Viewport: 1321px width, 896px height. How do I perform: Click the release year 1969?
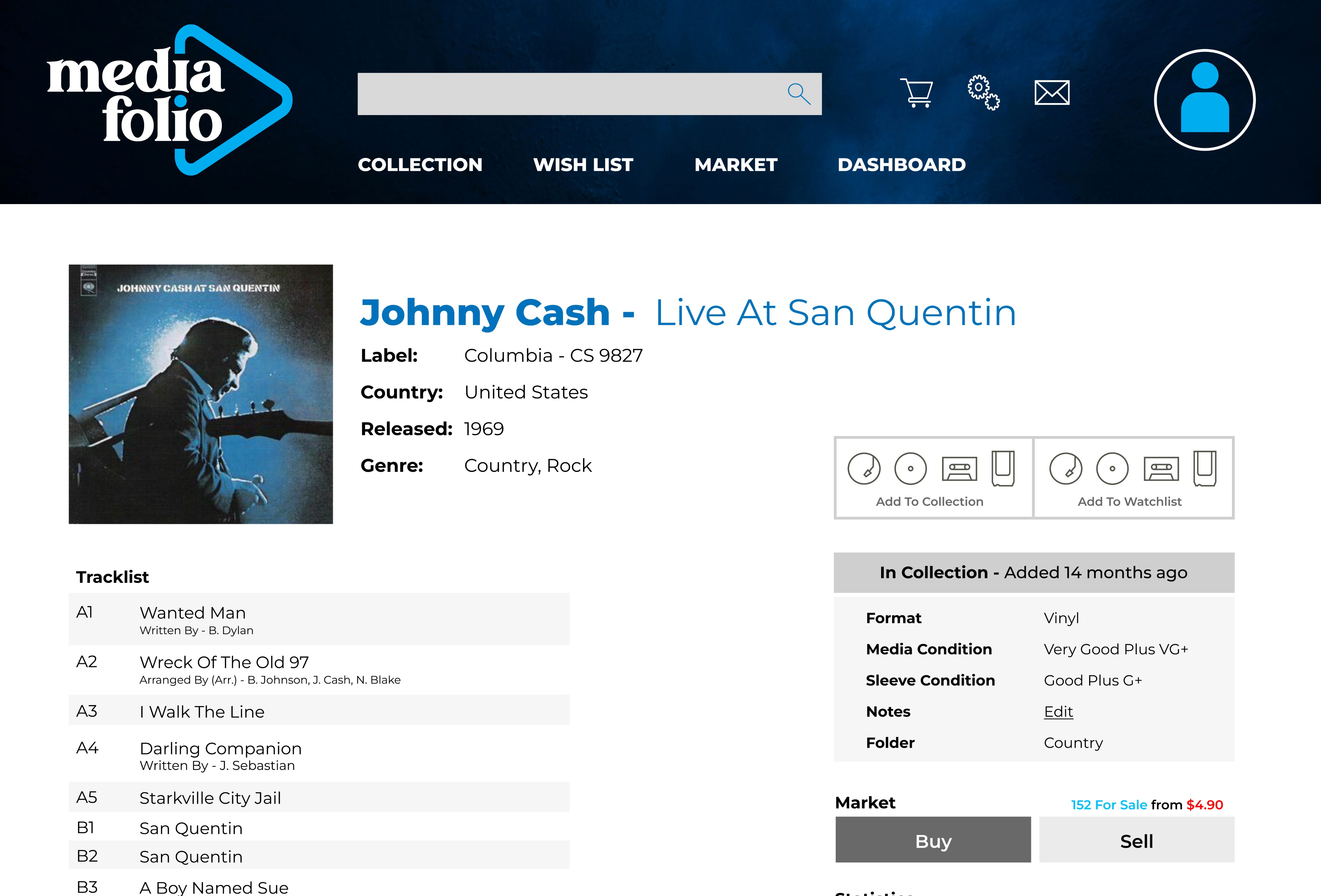click(484, 429)
